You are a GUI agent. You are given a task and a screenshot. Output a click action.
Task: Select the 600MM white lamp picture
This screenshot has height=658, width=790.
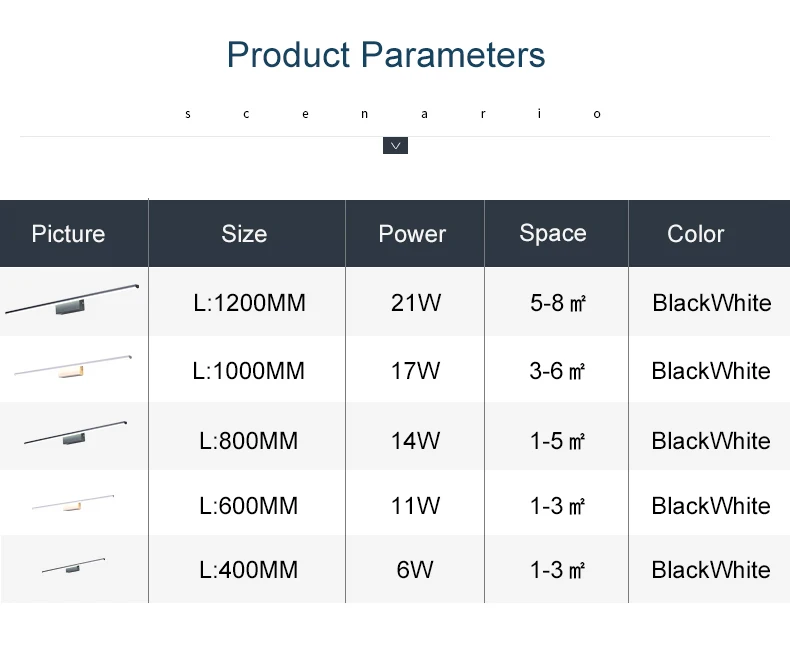tap(73, 503)
